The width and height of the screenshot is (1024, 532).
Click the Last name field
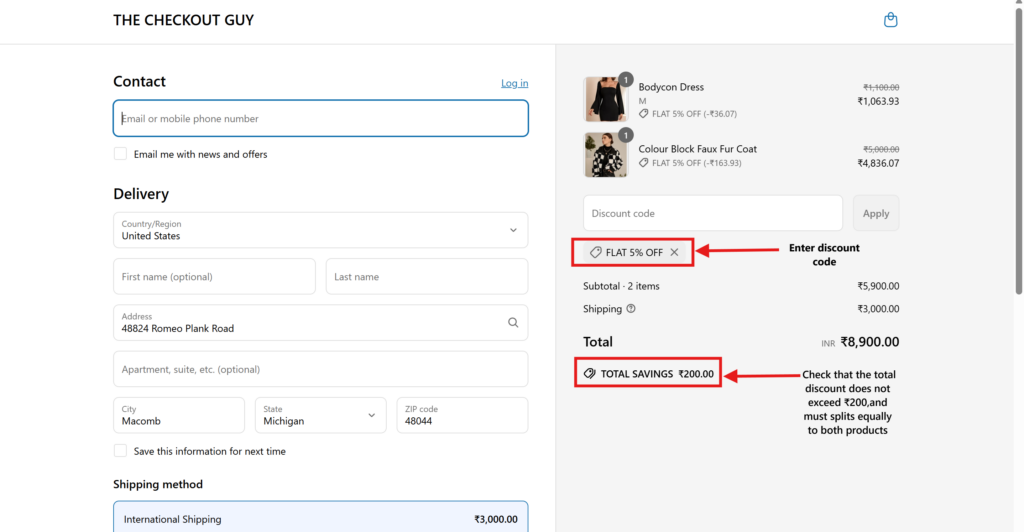click(x=427, y=276)
